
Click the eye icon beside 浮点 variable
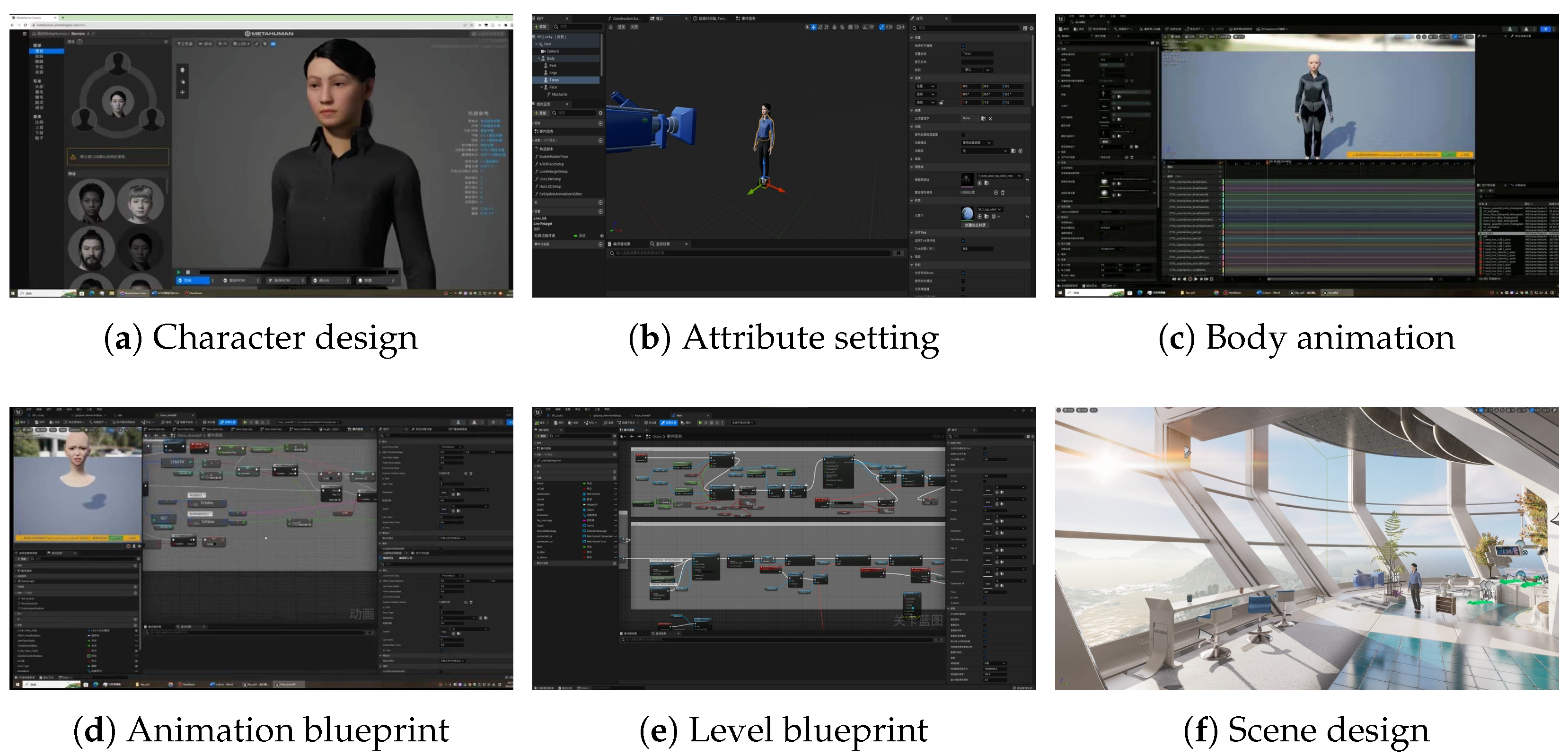(601, 236)
